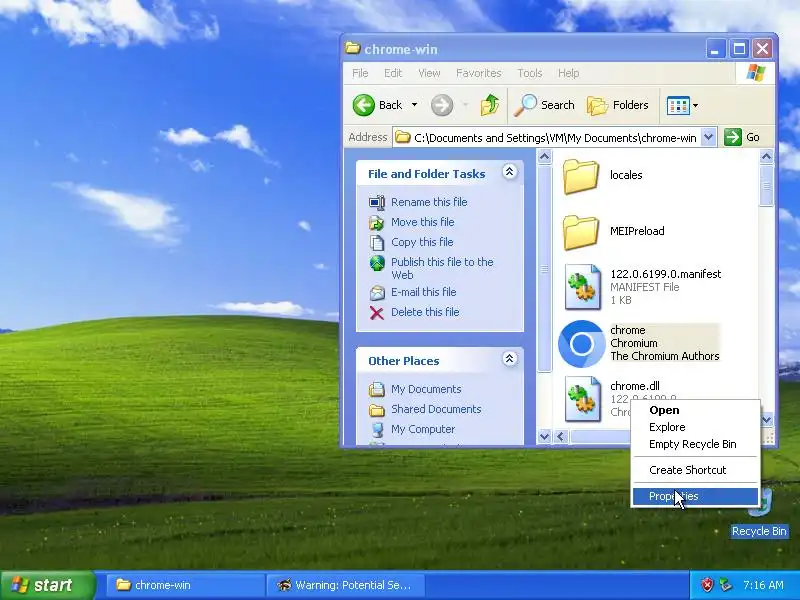Select the chrome.dll file icon
The width and height of the screenshot is (800, 600).
(x=583, y=399)
